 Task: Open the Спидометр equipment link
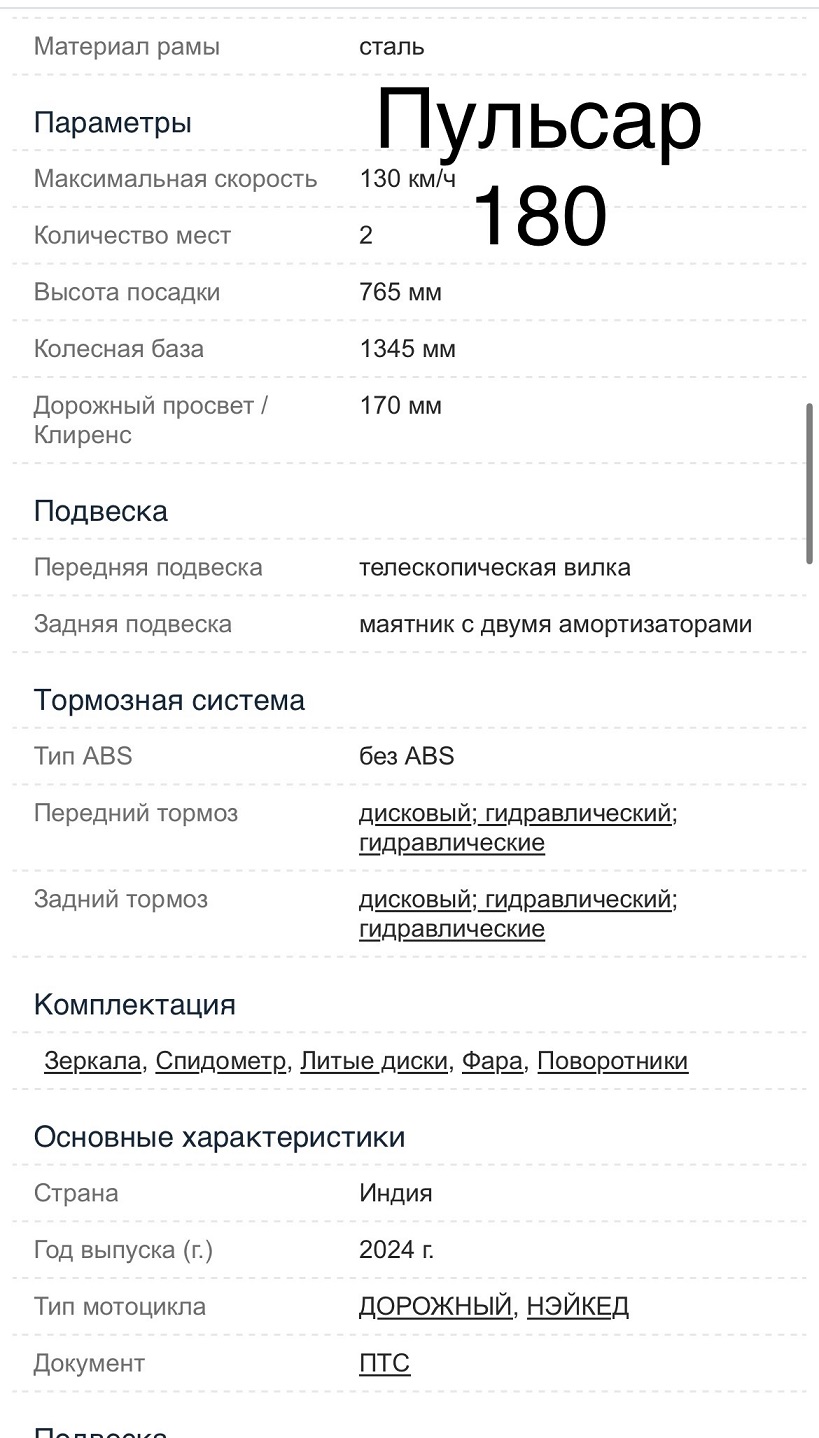click(221, 1061)
